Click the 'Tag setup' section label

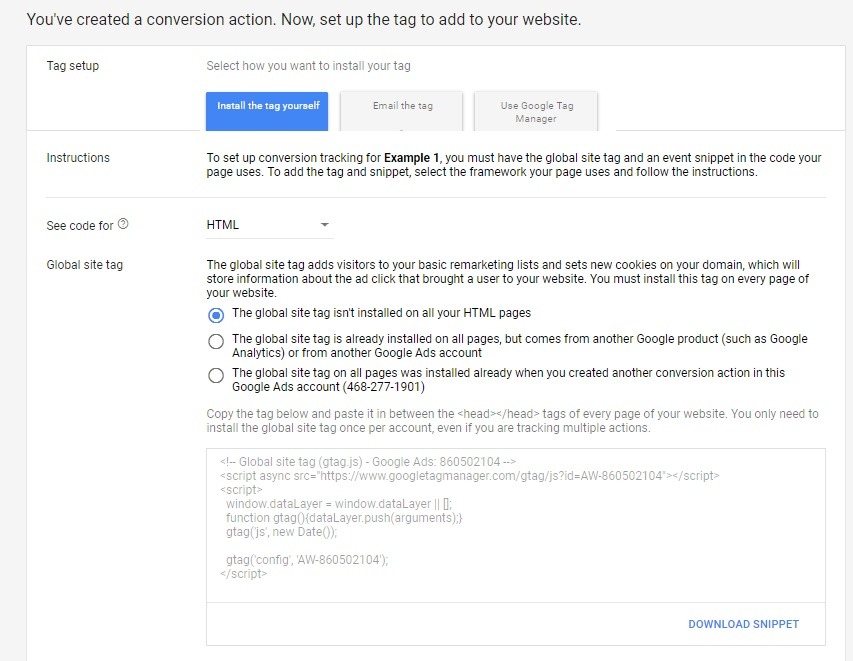(73, 66)
